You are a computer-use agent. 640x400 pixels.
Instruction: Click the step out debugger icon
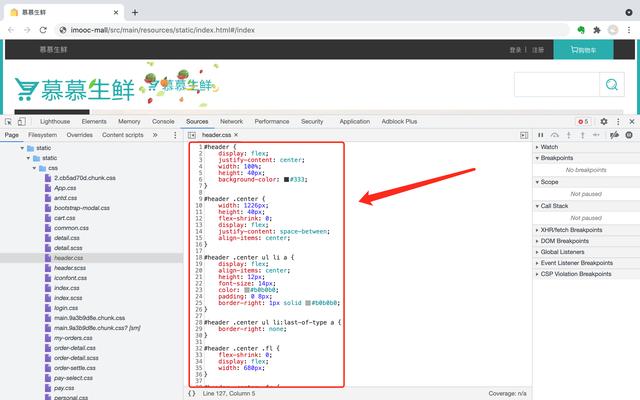pyautogui.click(x=582, y=135)
